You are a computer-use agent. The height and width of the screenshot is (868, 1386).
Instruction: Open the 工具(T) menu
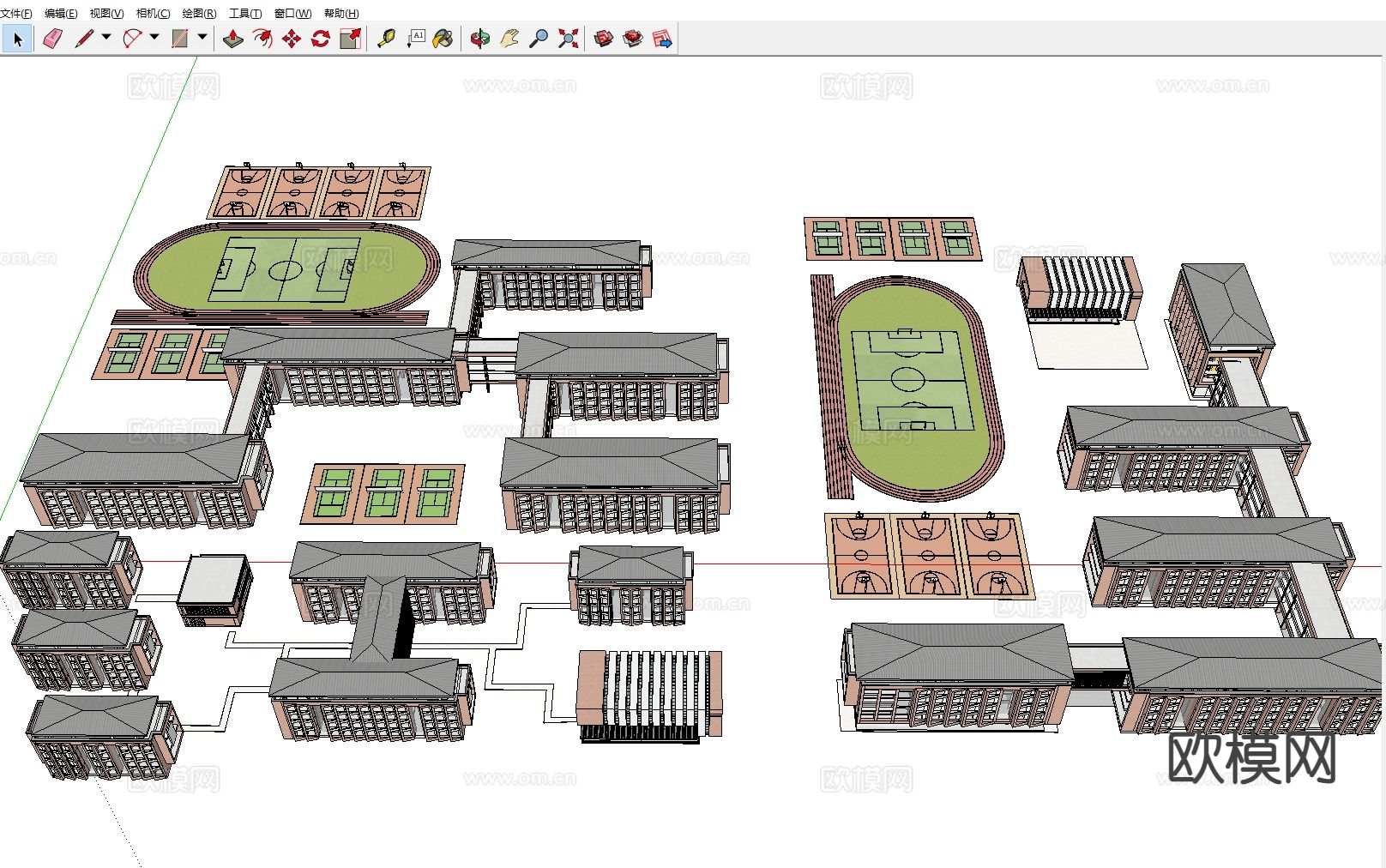pyautogui.click(x=245, y=13)
